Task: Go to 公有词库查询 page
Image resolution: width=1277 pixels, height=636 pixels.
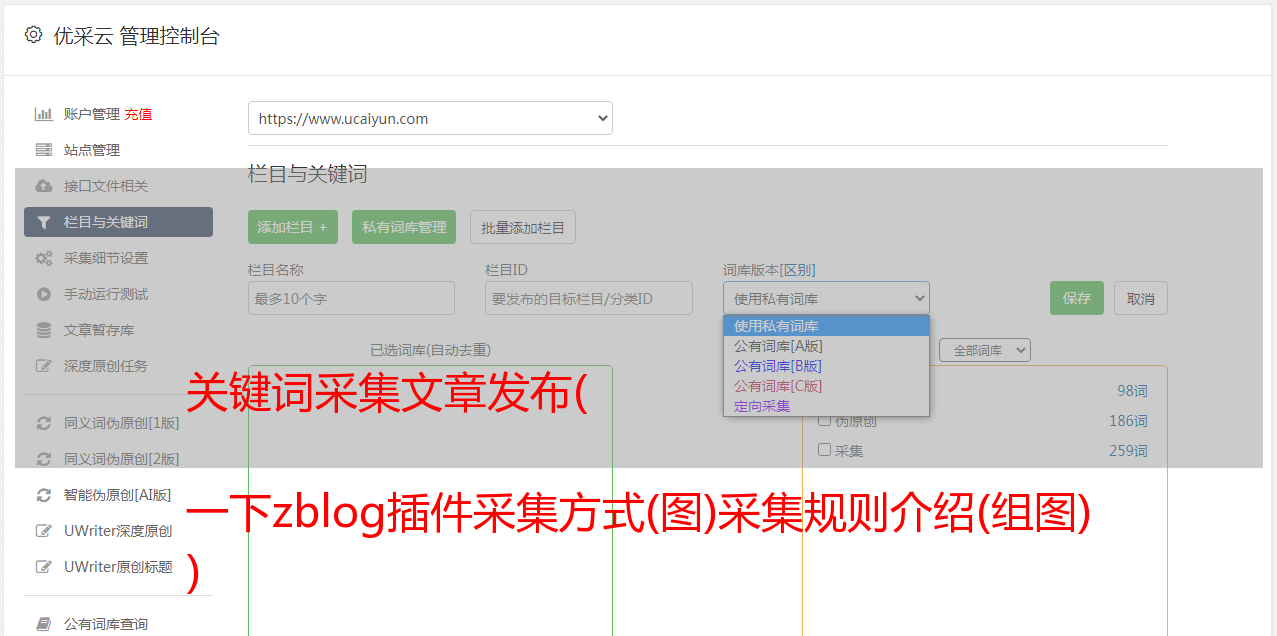Action: tap(106, 624)
